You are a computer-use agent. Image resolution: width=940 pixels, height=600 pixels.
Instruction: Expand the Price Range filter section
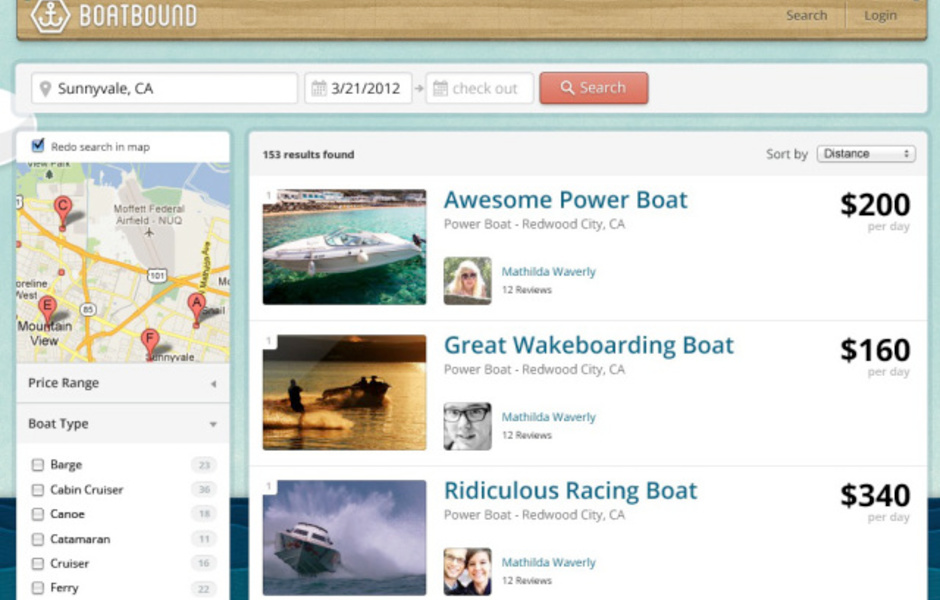coord(123,383)
